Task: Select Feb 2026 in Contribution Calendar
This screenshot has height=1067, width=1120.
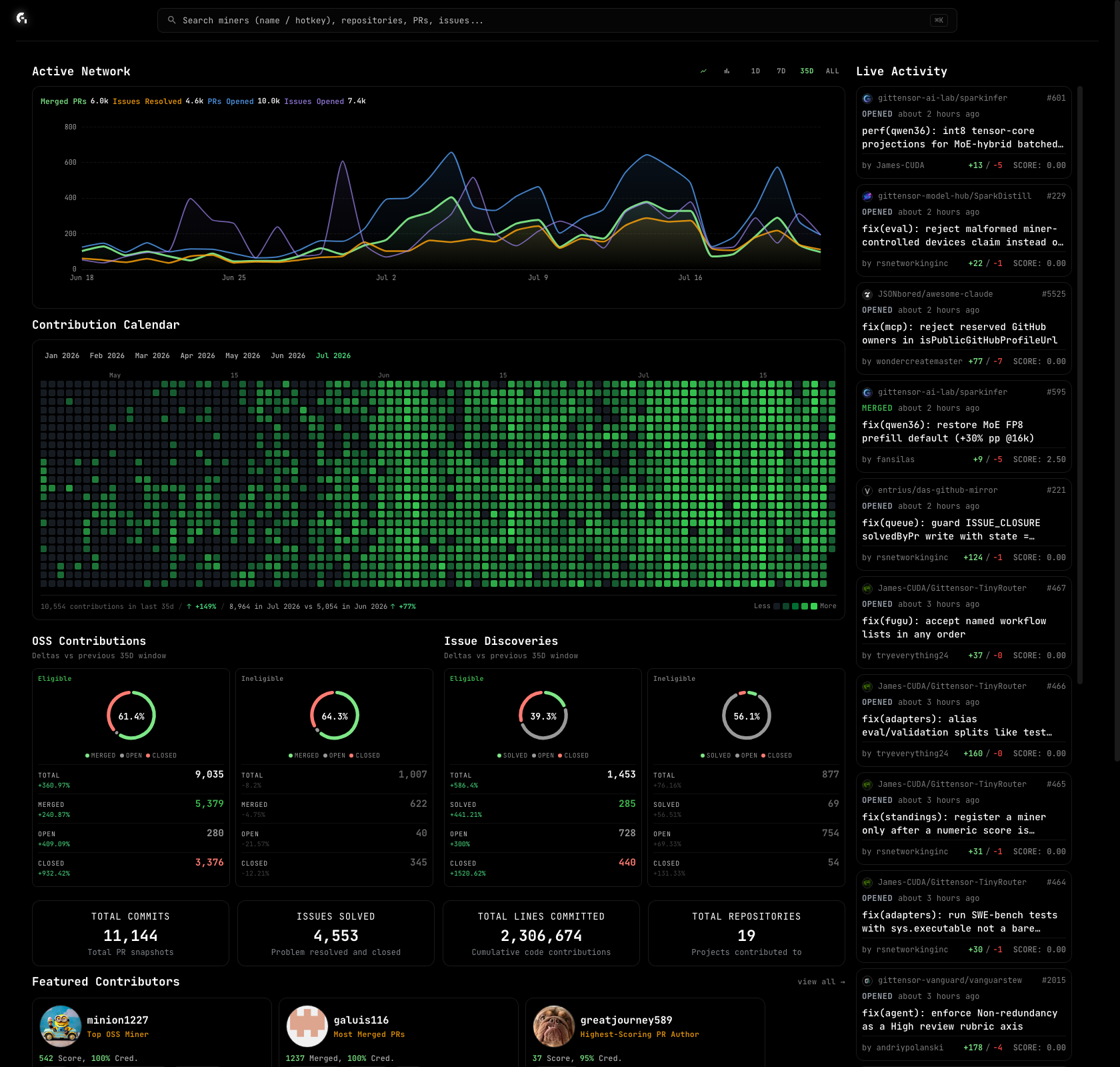Action: 107,355
